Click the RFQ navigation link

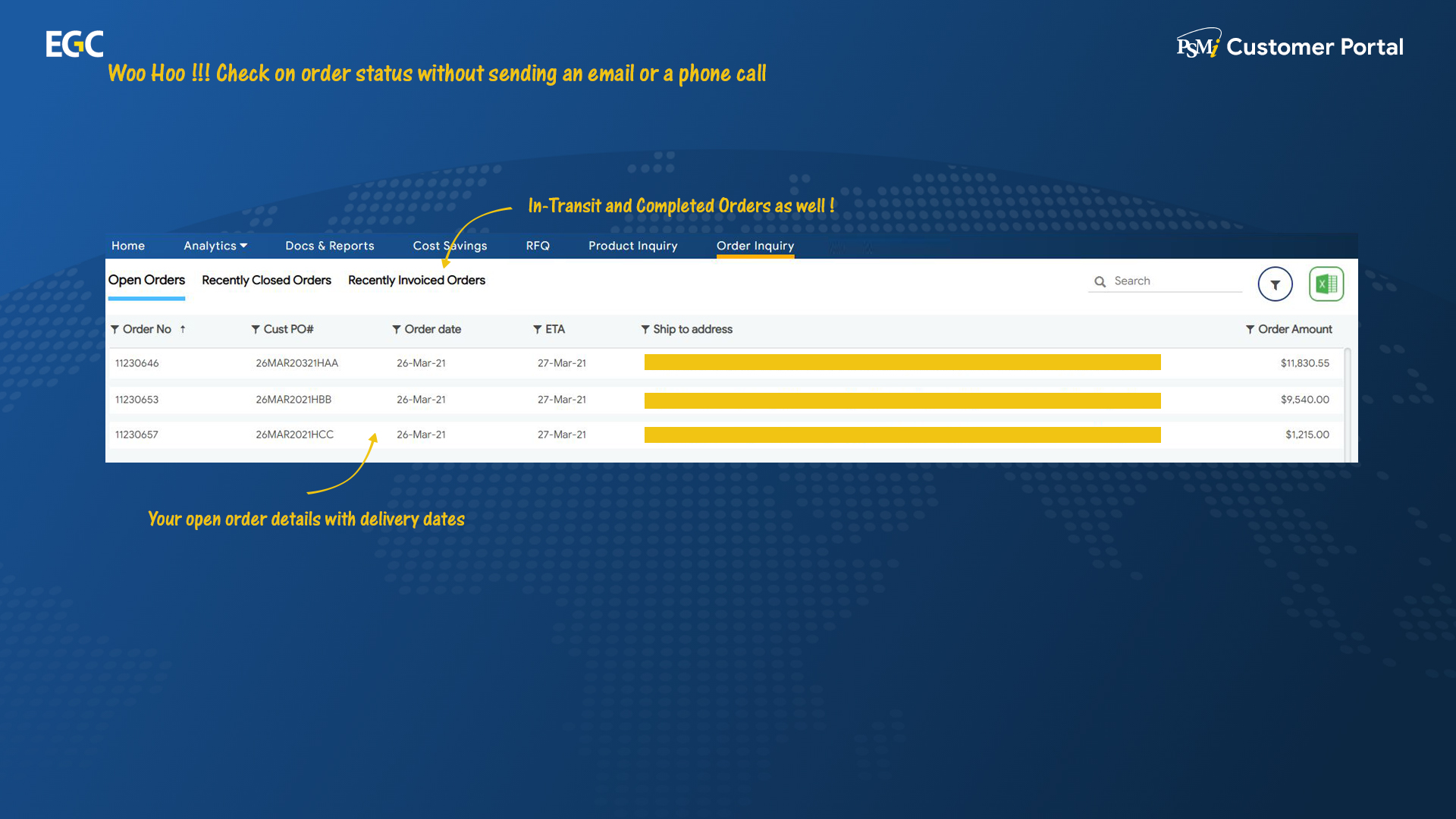point(538,246)
